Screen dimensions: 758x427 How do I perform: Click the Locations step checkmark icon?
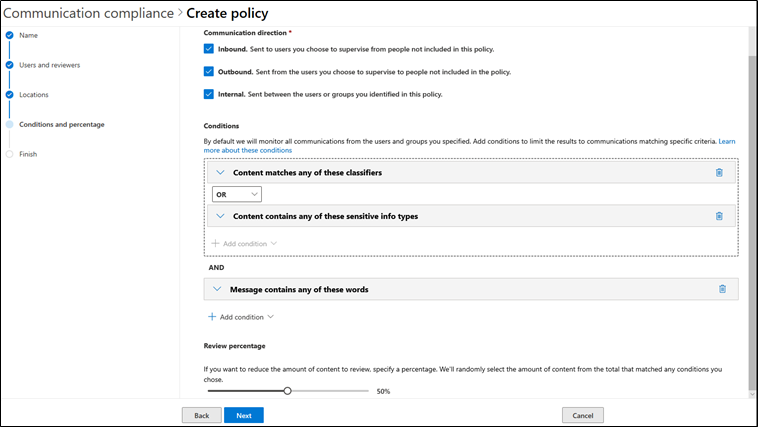coord(9,95)
